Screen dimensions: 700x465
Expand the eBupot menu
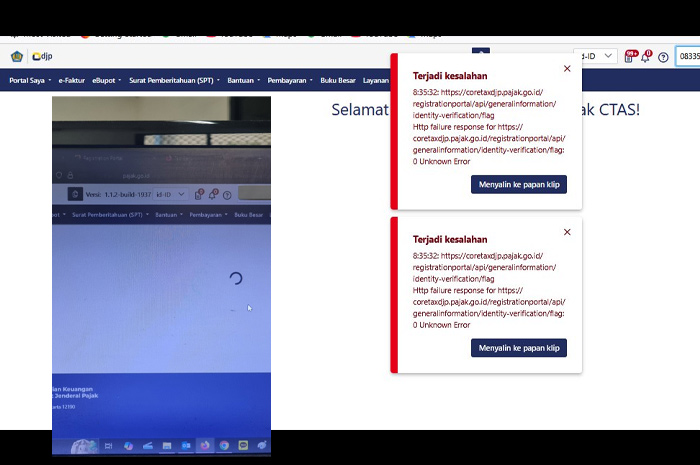point(107,80)
